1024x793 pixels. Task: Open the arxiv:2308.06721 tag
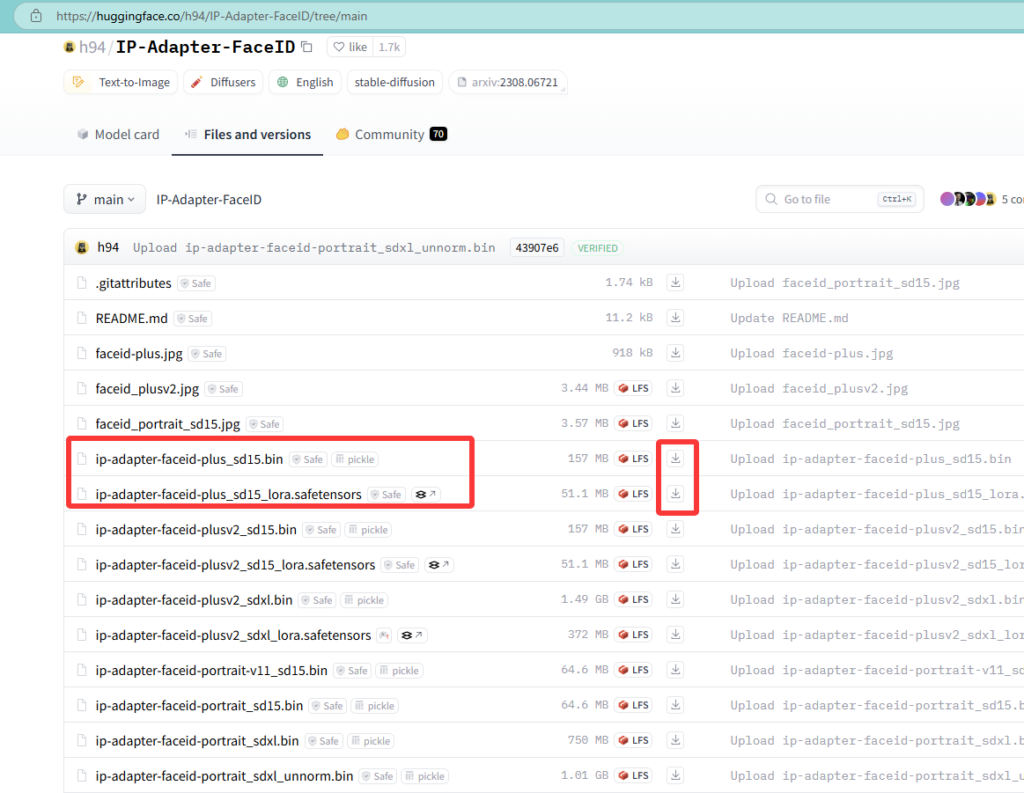tap(508, 82)
